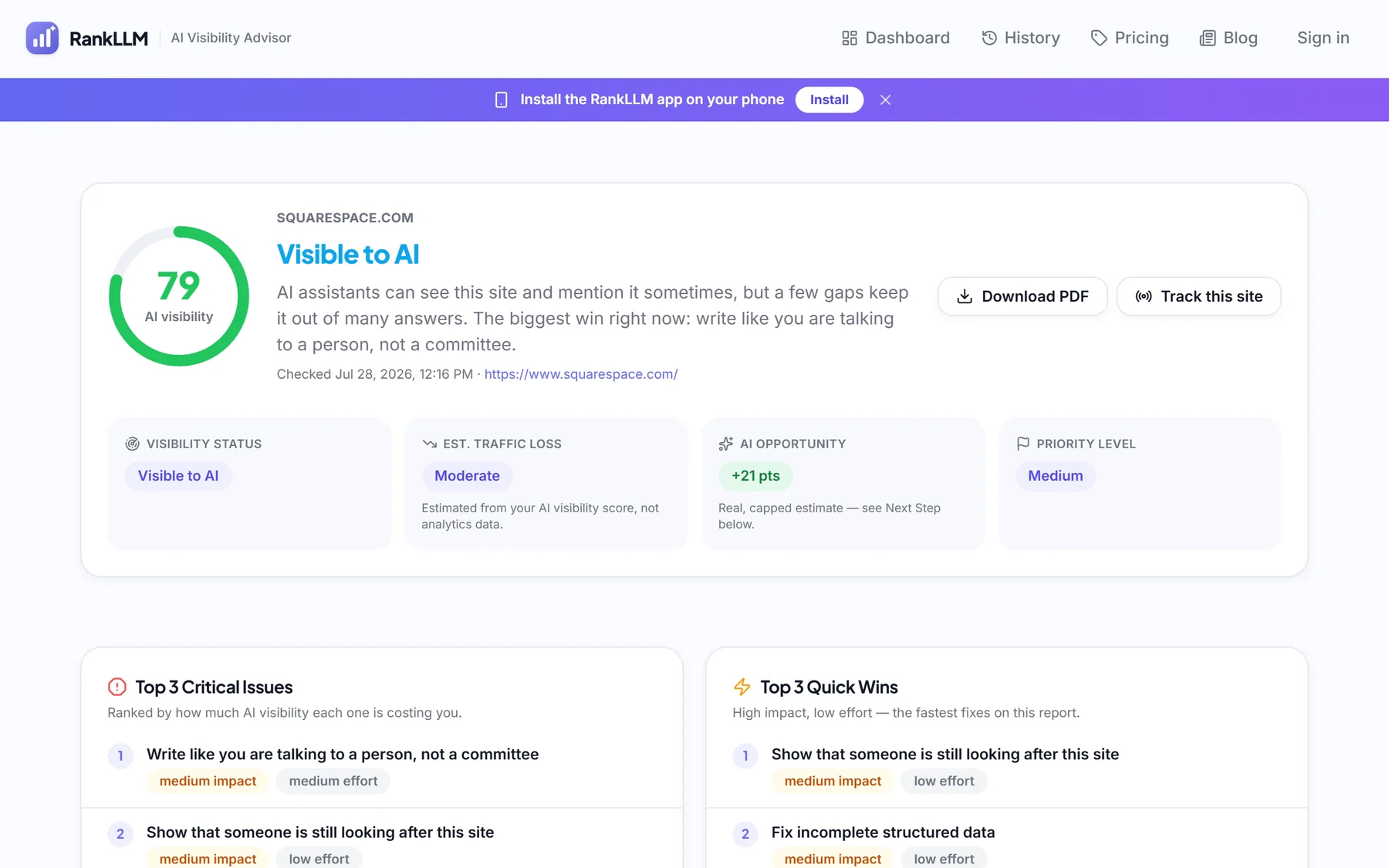This screenshot has width=1389, height=868.
Task: Click the 'Top 3 Critical Issues' heading
Action: (x=214, y=687)
